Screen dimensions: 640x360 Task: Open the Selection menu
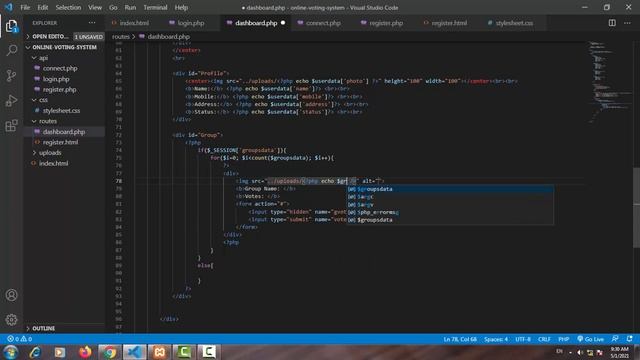pyautogui.click(x=68, y=7)
